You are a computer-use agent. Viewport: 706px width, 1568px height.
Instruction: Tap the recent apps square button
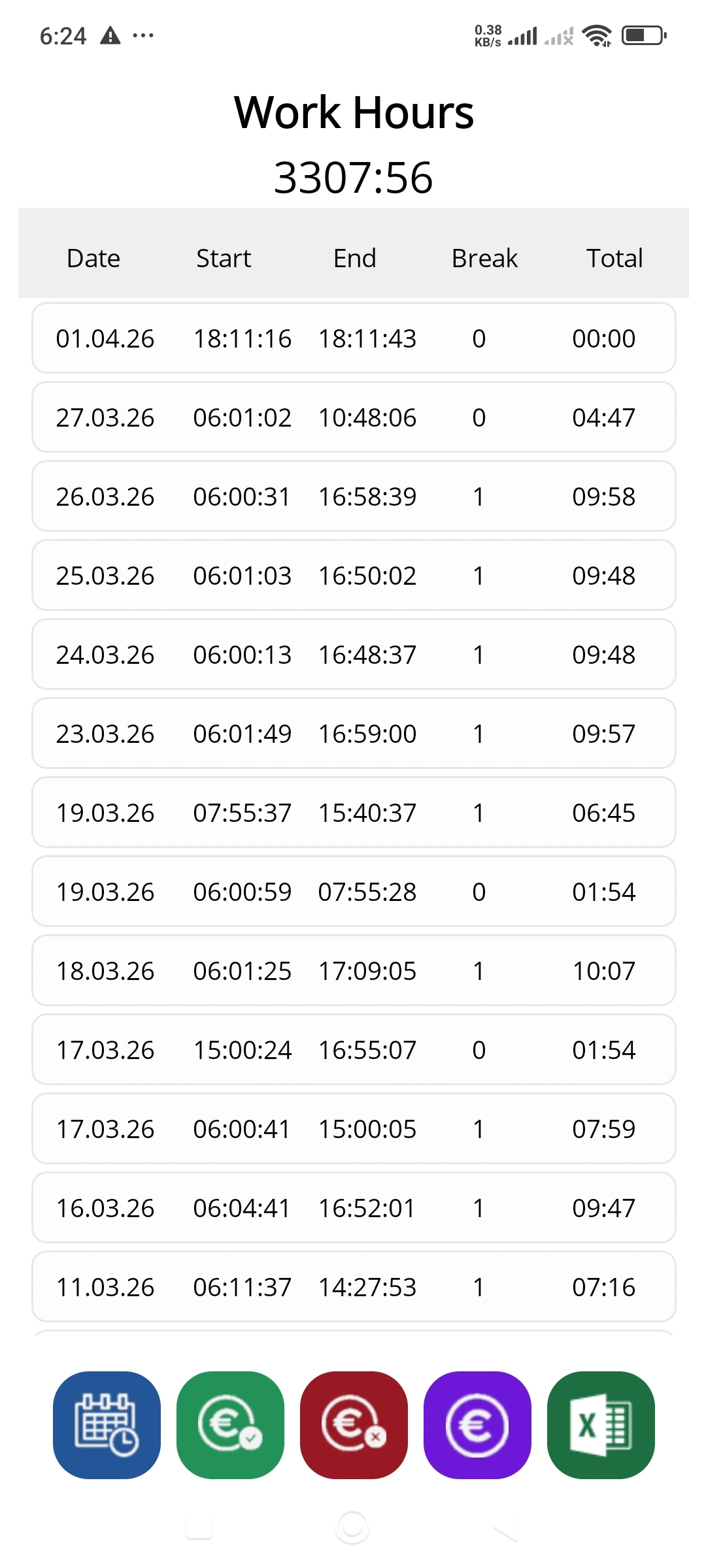tap(199, 1527)
